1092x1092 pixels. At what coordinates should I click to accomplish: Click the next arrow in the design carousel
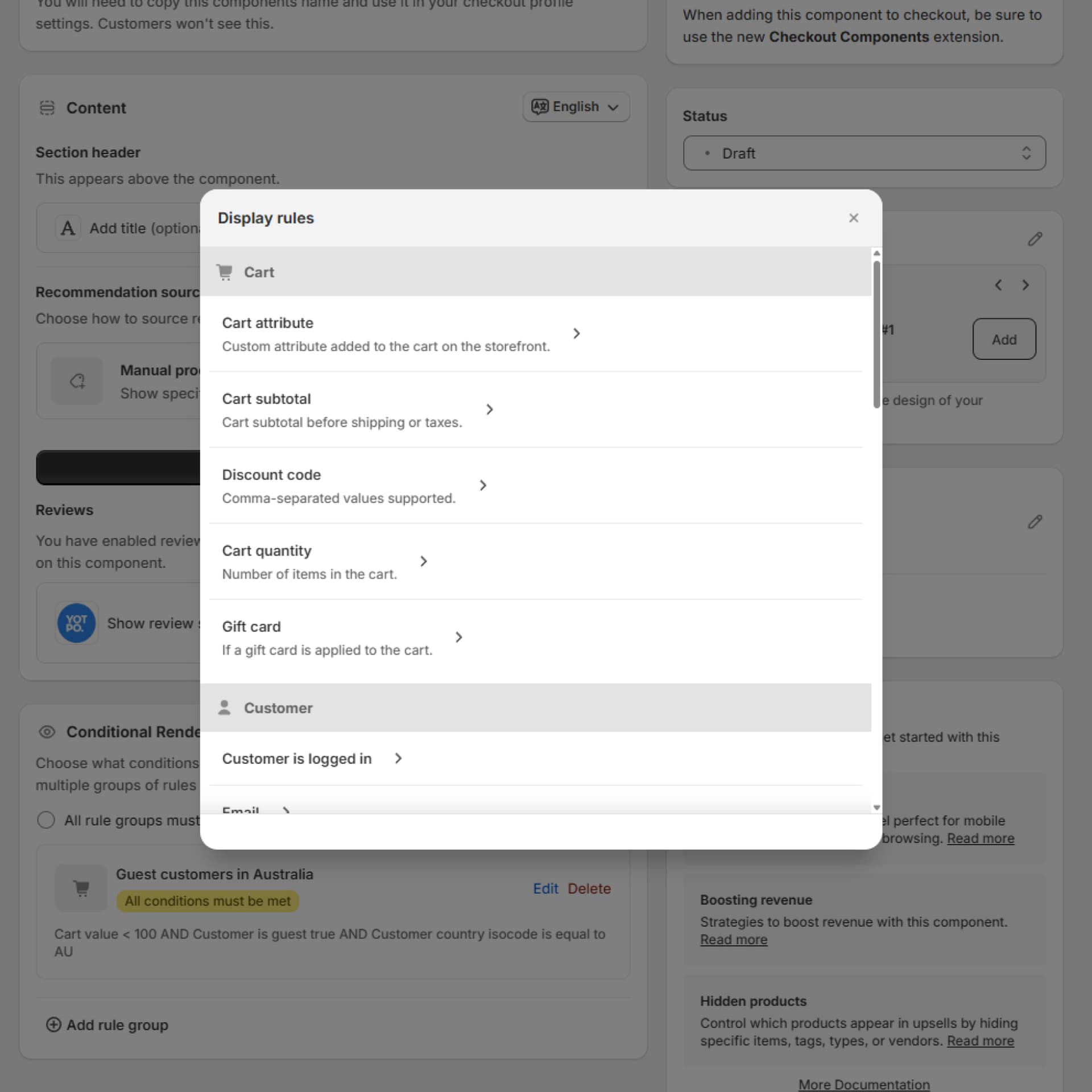point(1026,285)
